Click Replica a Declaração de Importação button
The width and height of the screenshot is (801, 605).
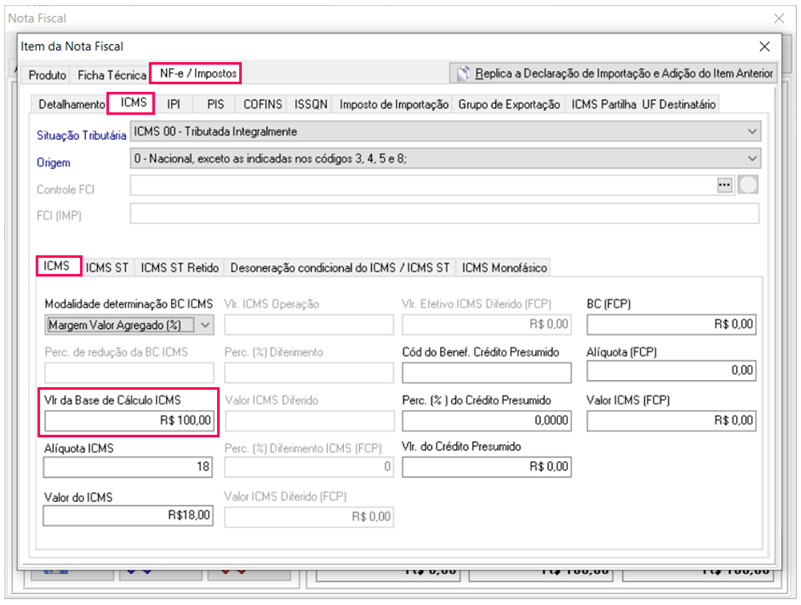tap(614, 73)
